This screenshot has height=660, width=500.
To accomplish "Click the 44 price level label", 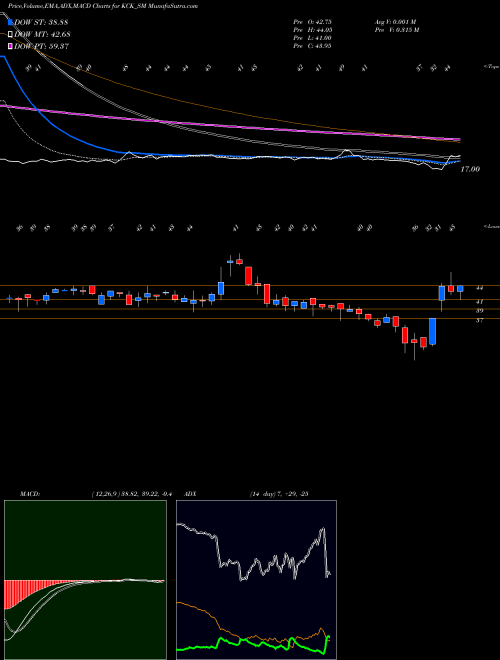I will [x=479, y=288].
